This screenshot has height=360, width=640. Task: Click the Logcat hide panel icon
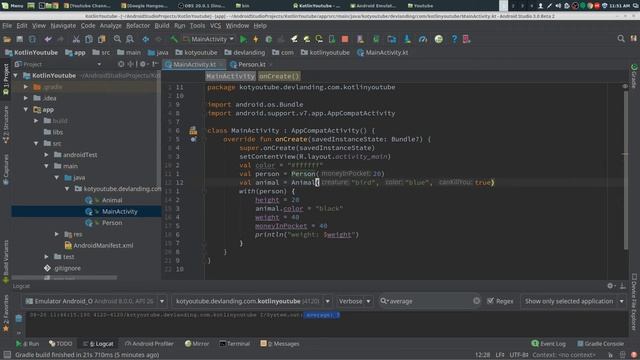[x=623, y=286]
